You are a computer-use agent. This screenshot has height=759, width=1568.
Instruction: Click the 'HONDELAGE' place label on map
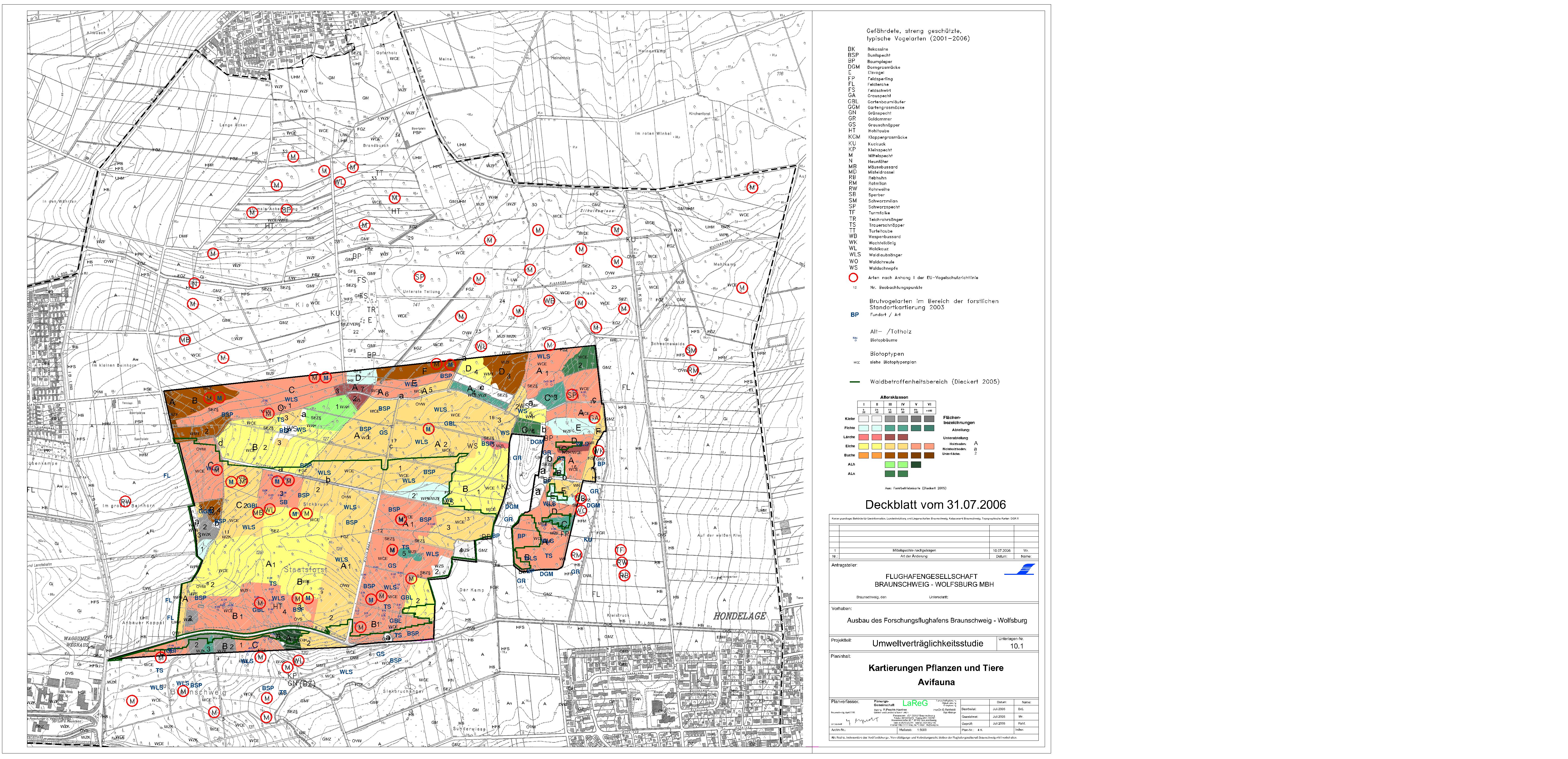coord(739,617)
